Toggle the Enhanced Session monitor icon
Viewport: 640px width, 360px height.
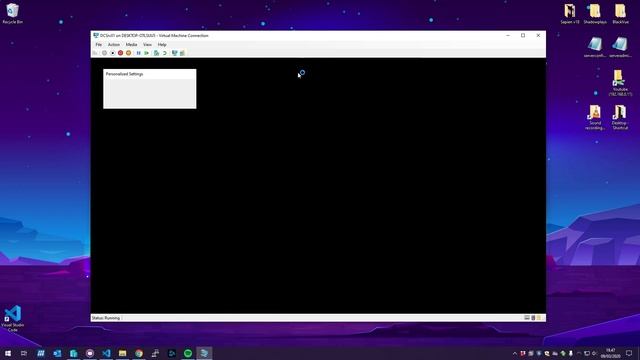pos(175,53)
